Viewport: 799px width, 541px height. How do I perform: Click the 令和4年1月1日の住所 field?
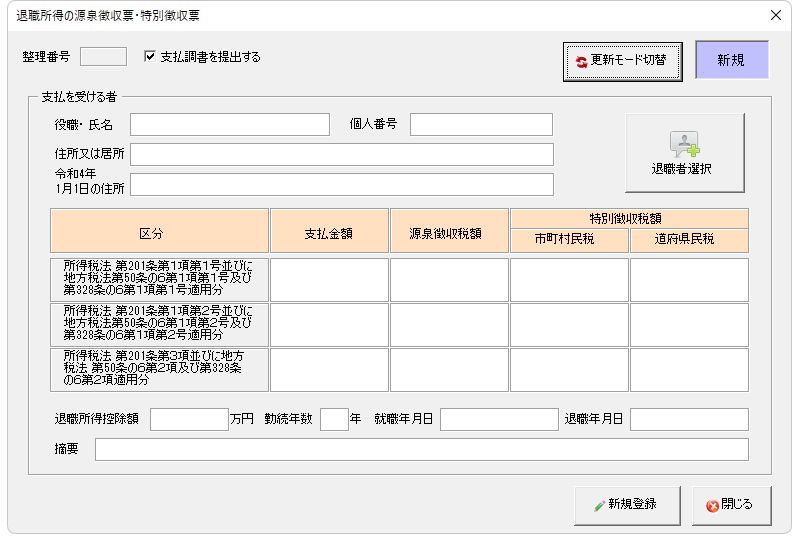click(x=342, y=184)
